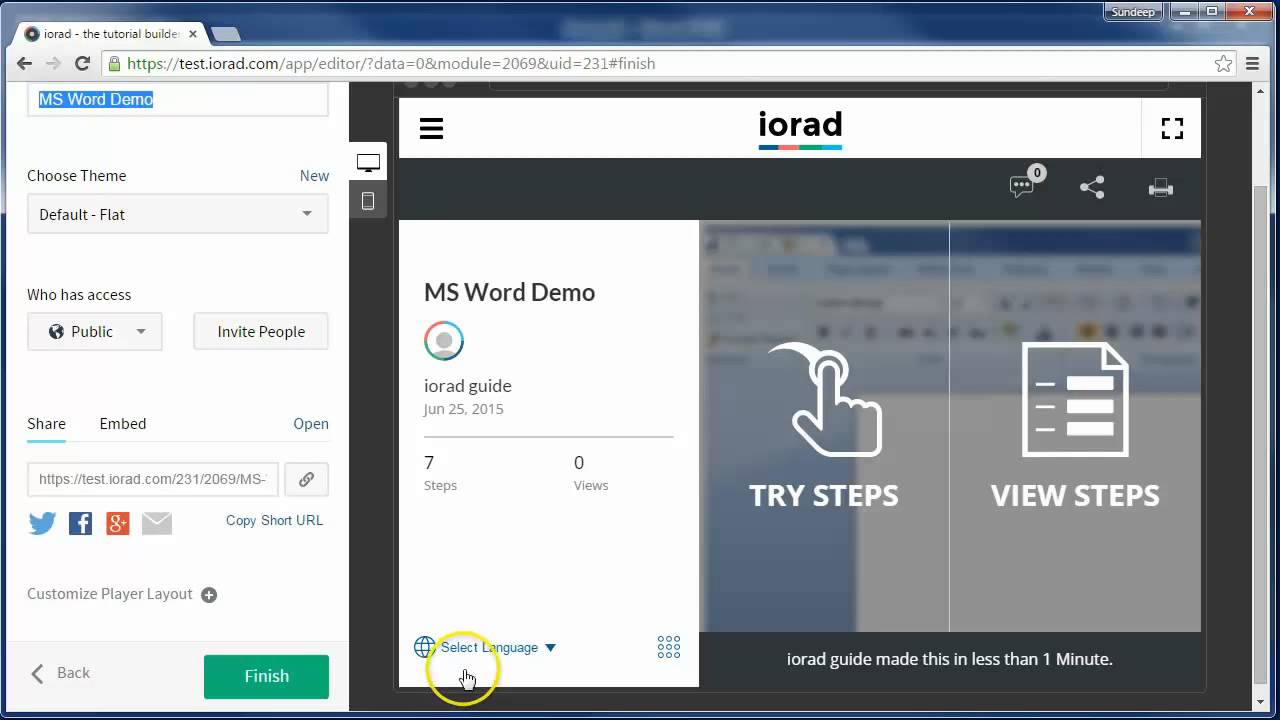Click the View Steps document icon
The width and height of the screenshot is (1280, 720).
[1075, 400]
